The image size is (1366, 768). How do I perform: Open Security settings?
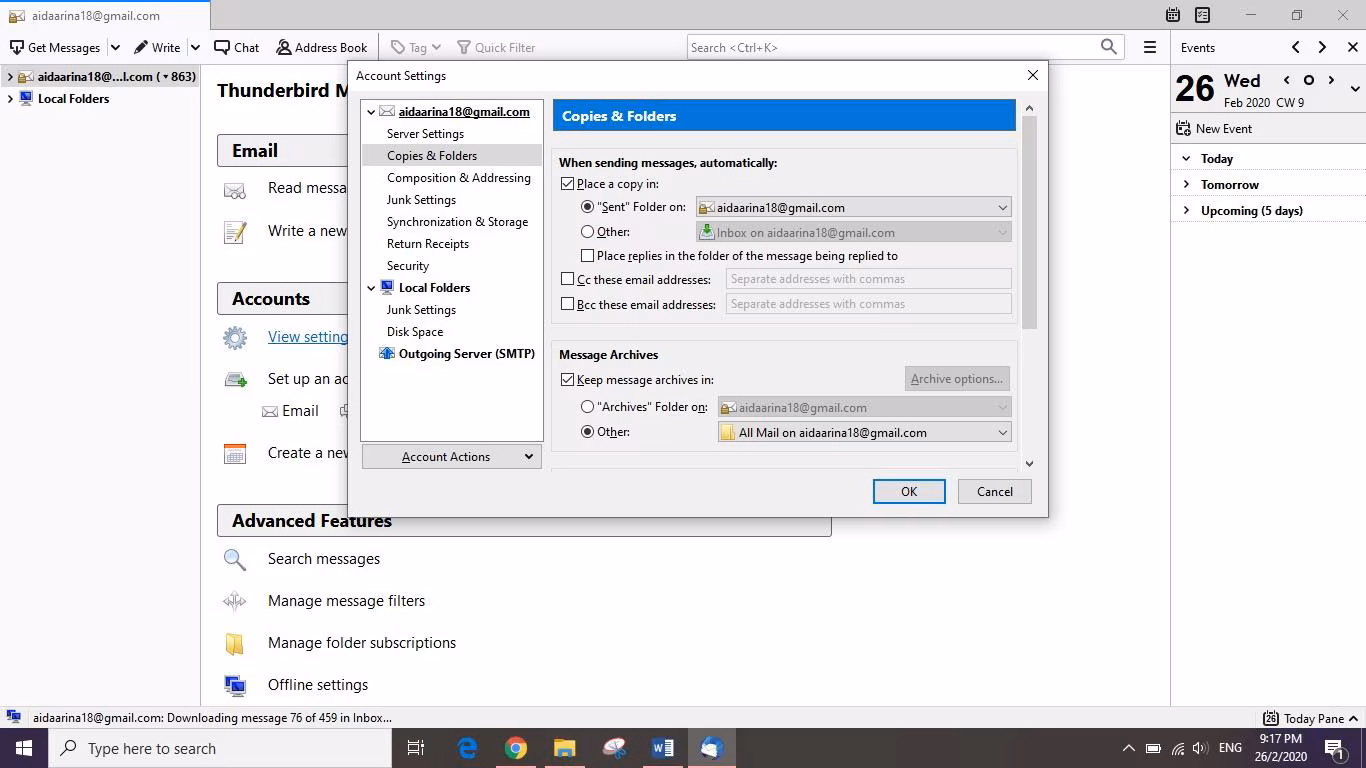(408, 266)
